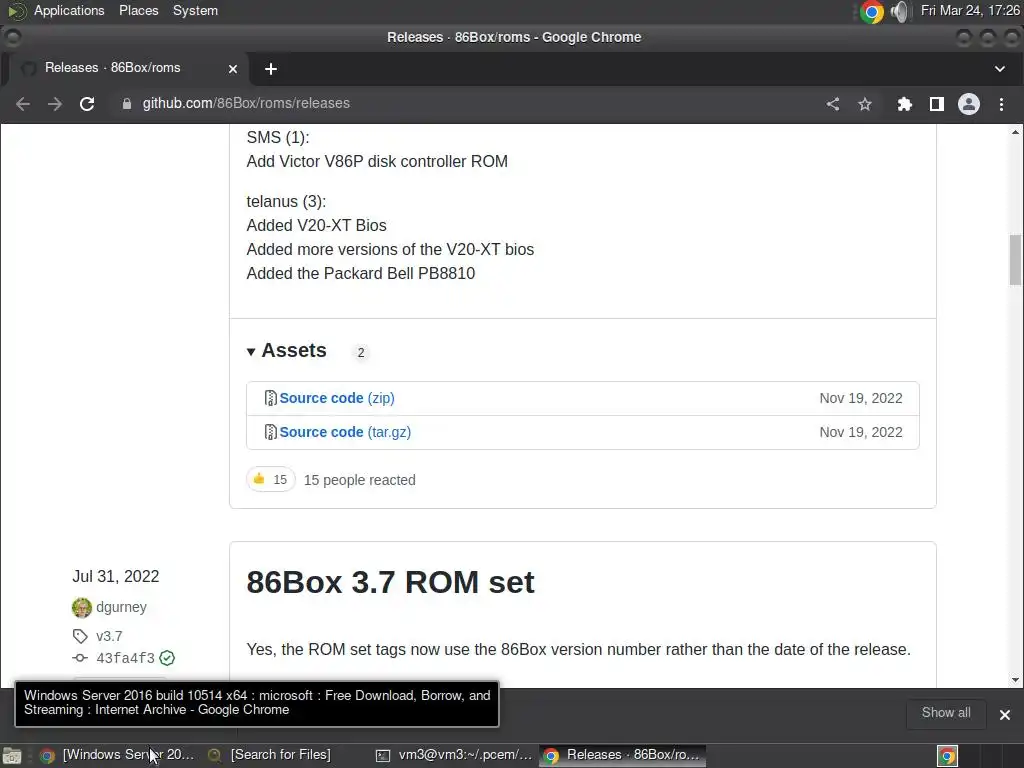
Task: Click 'Added the Packard Bell PB8810' line
Action: point(360,273)
